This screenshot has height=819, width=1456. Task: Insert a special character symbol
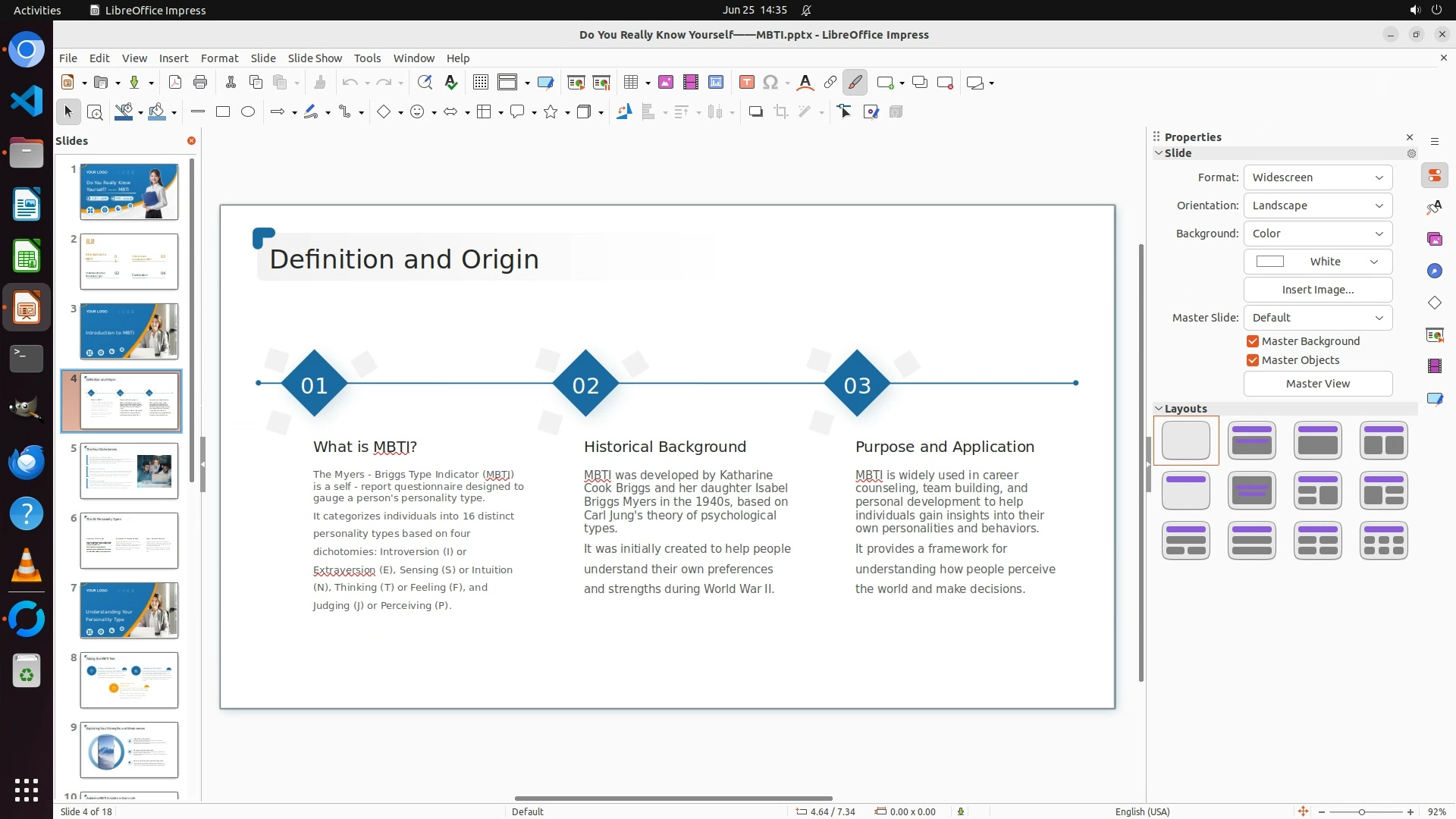(770, 82)
